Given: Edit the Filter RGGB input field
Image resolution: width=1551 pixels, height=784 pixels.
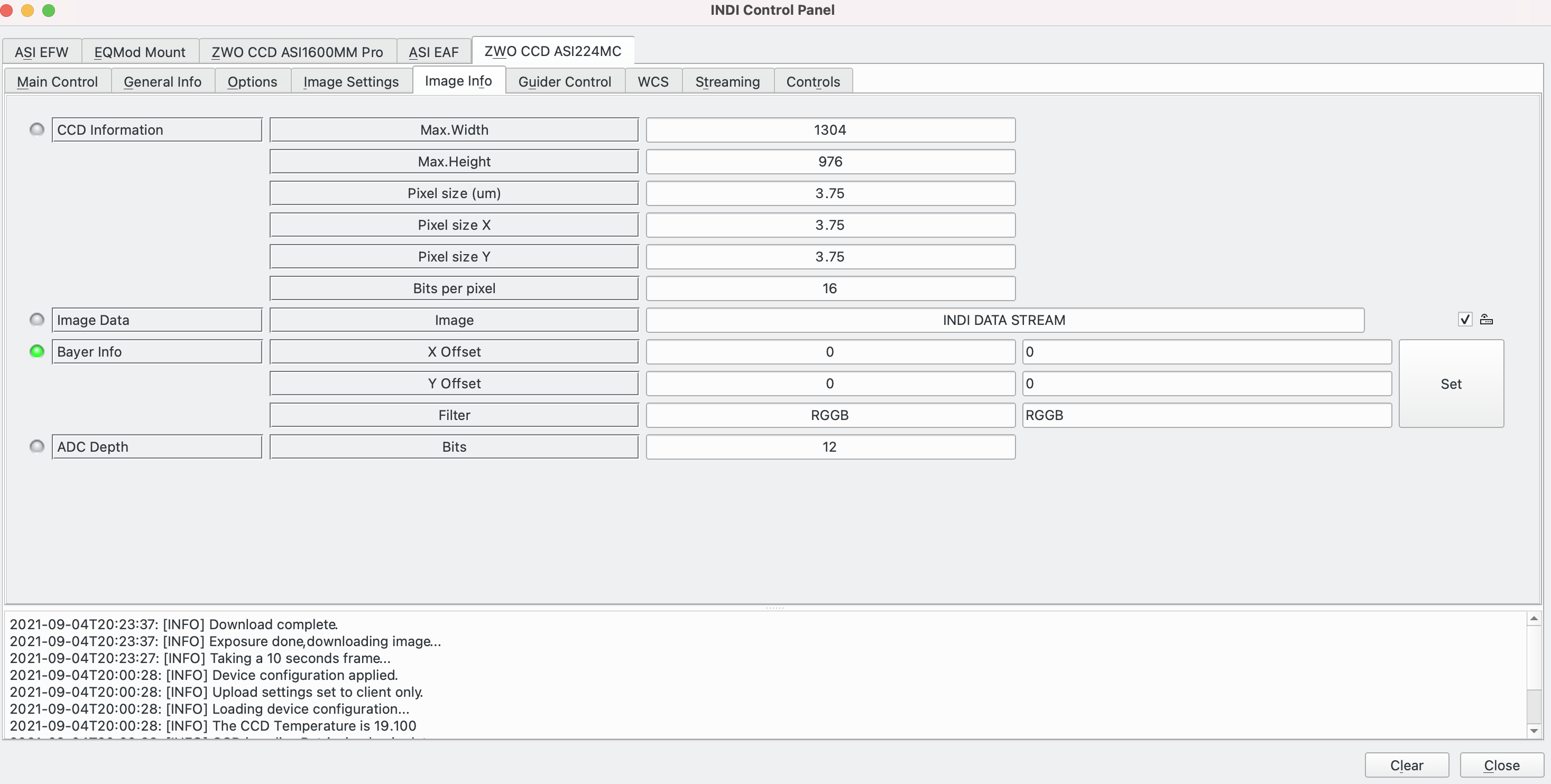Looking at the screenshot, I should coord(1207,415).
